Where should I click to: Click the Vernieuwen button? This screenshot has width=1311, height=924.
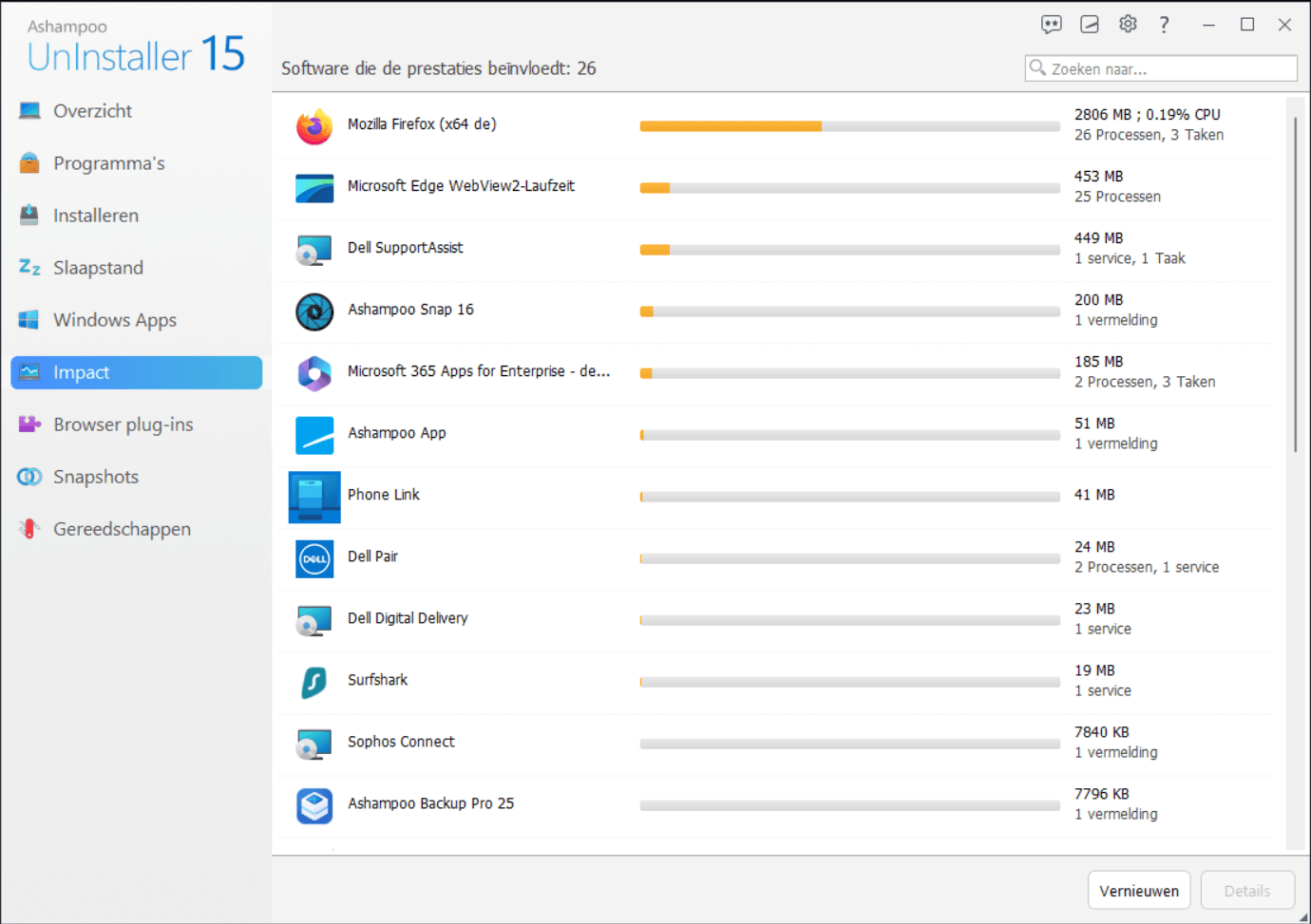click(x=1139, y=891)
